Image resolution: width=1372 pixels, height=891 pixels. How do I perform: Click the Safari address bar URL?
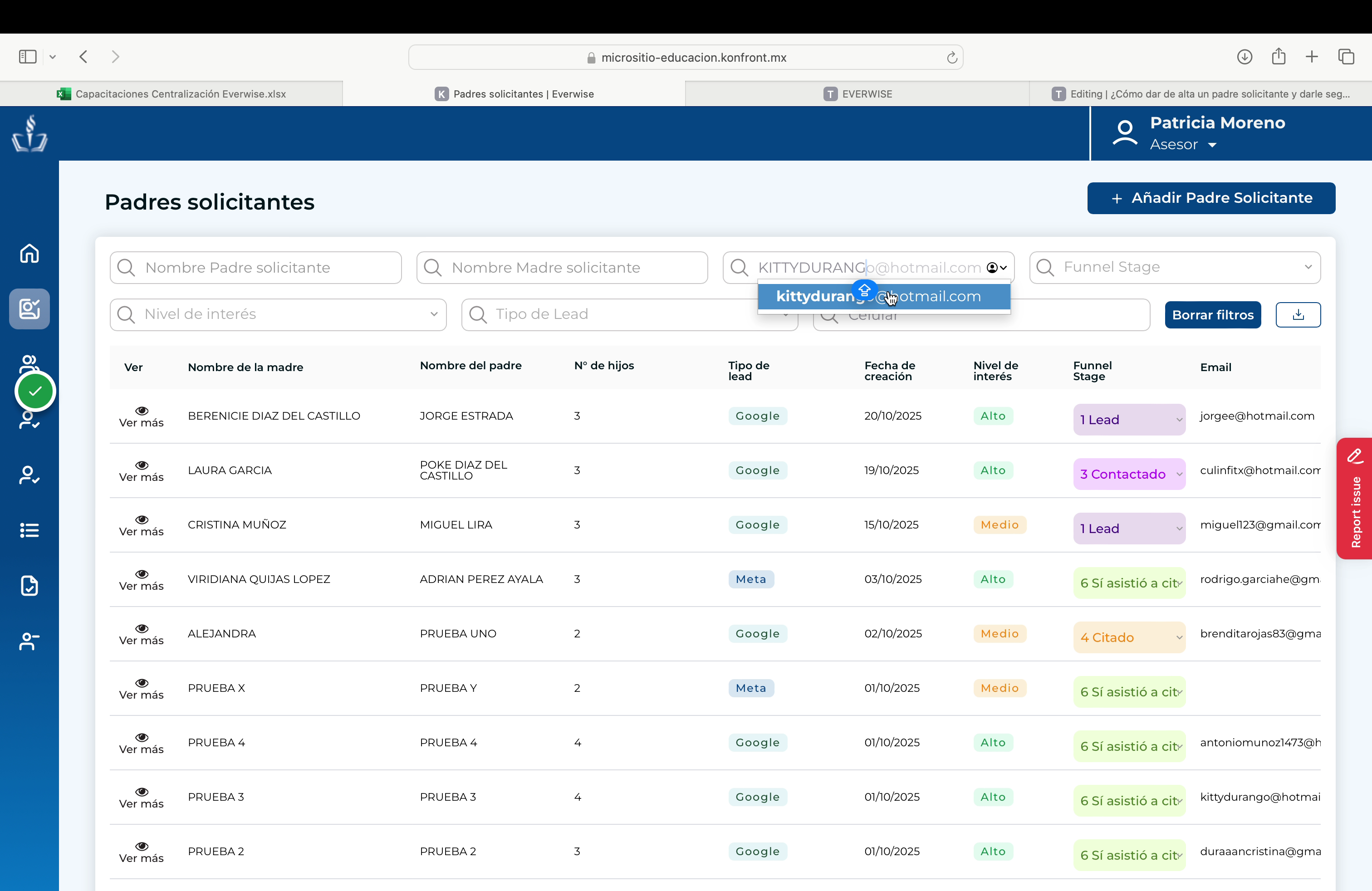(x=686, y=58)
